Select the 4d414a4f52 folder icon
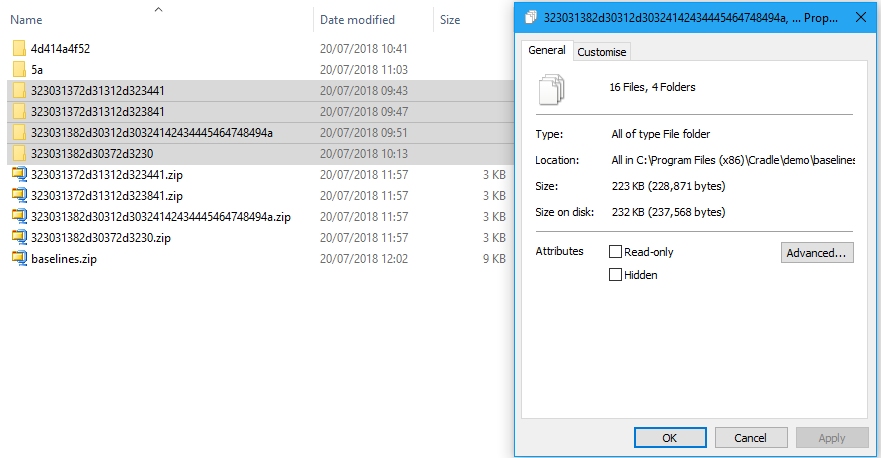The height and width of the screenshot is (458, 881). [x=19, y=48]
